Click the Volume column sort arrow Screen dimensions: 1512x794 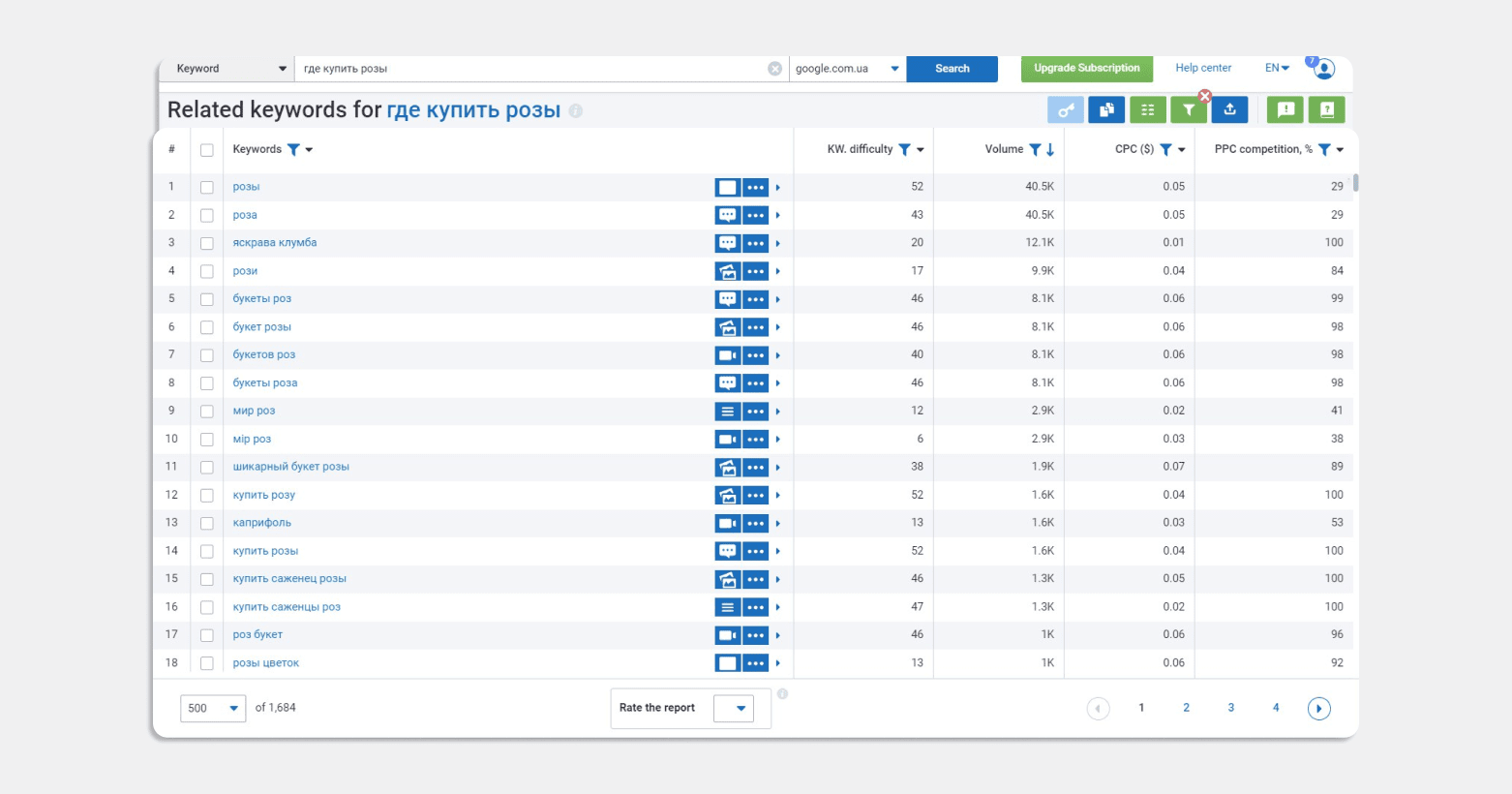[x=1050, y=150]
